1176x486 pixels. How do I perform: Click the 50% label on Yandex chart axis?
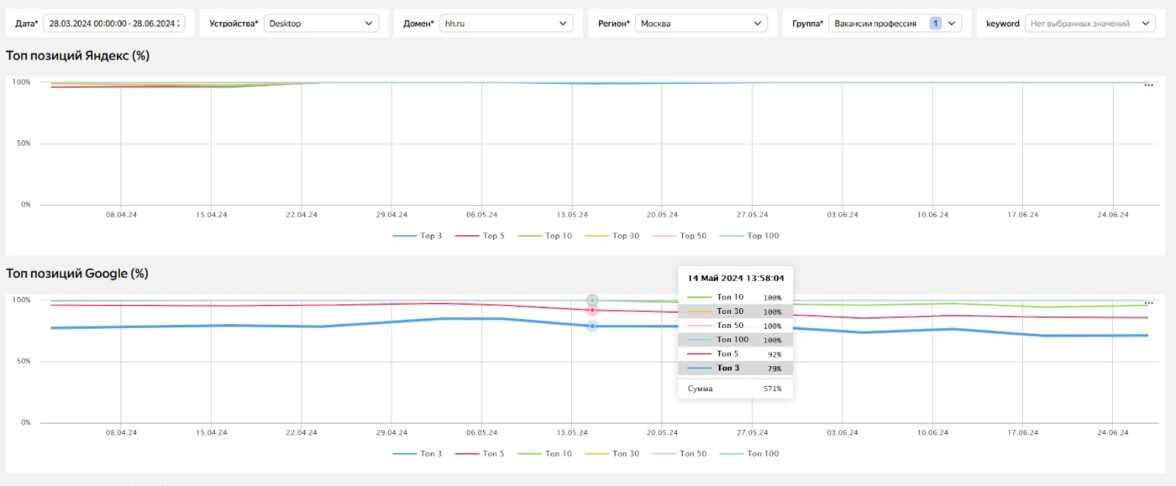point(22,143)
